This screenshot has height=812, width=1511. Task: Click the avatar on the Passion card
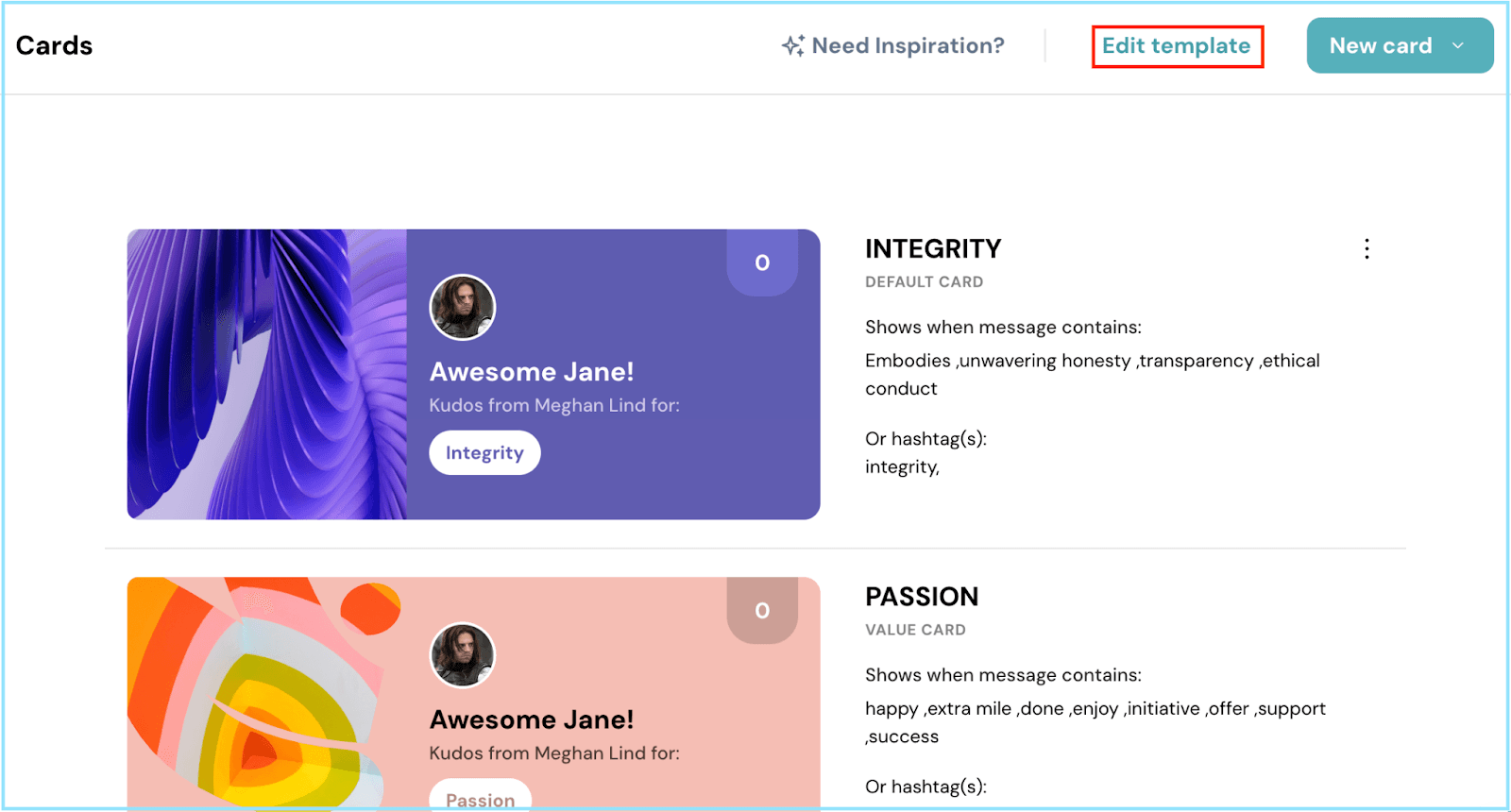(463, 655)
